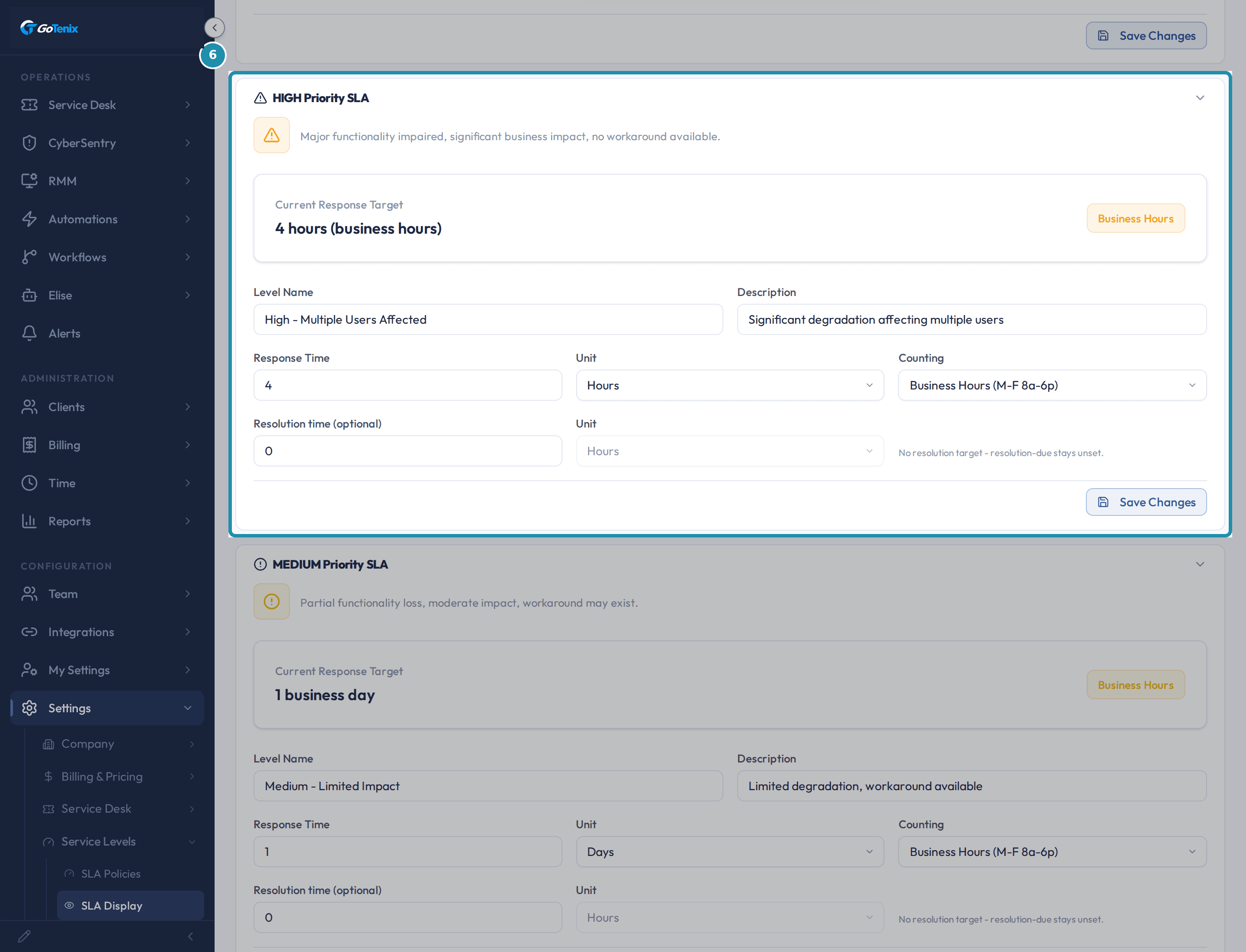Click the bottom sidebar collapse chevron
This screenshot has width=1246, height=952.
pyautogui.click(x=190, y=936)
